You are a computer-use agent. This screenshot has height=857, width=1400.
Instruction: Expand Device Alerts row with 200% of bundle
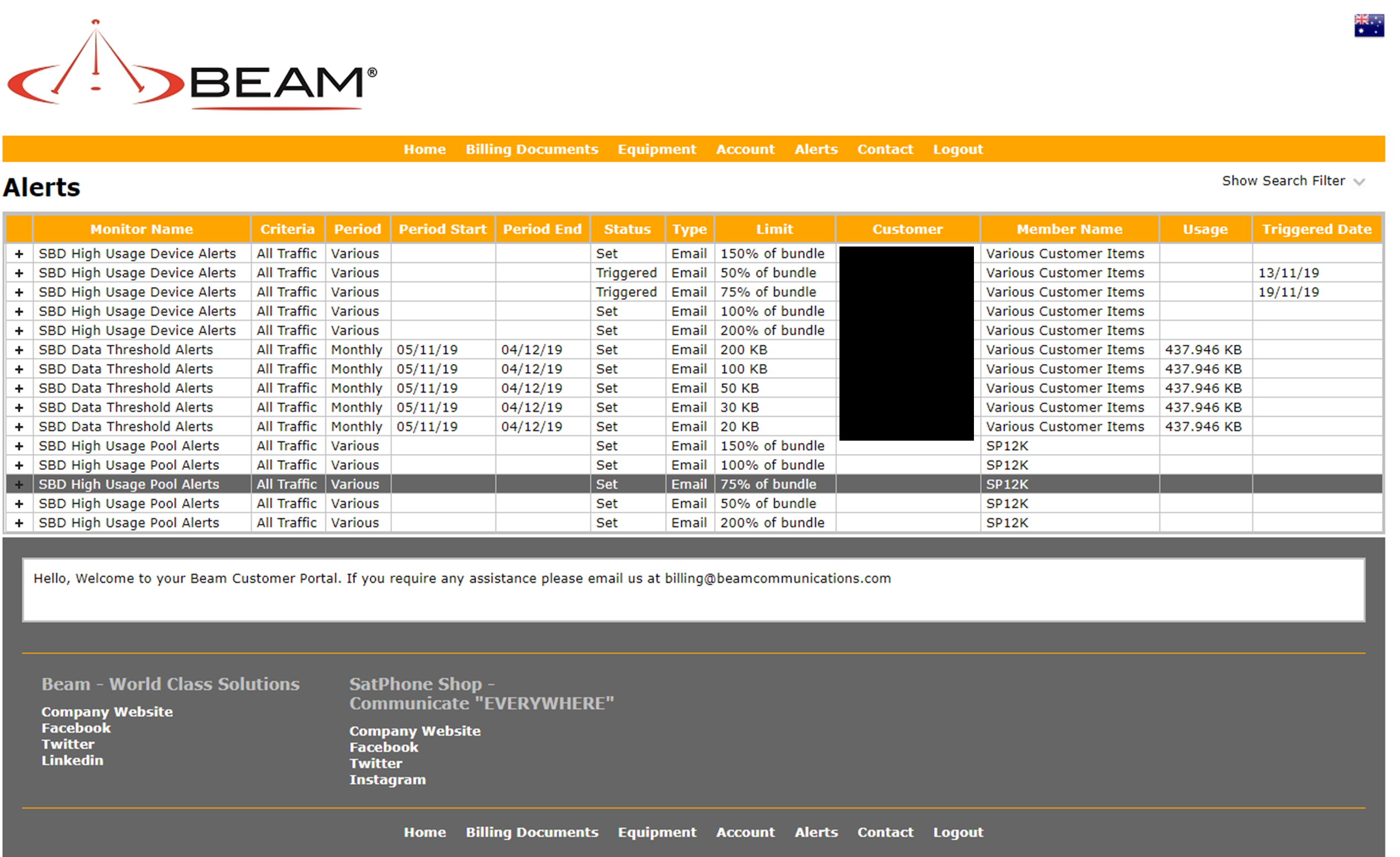pos(19,331)
